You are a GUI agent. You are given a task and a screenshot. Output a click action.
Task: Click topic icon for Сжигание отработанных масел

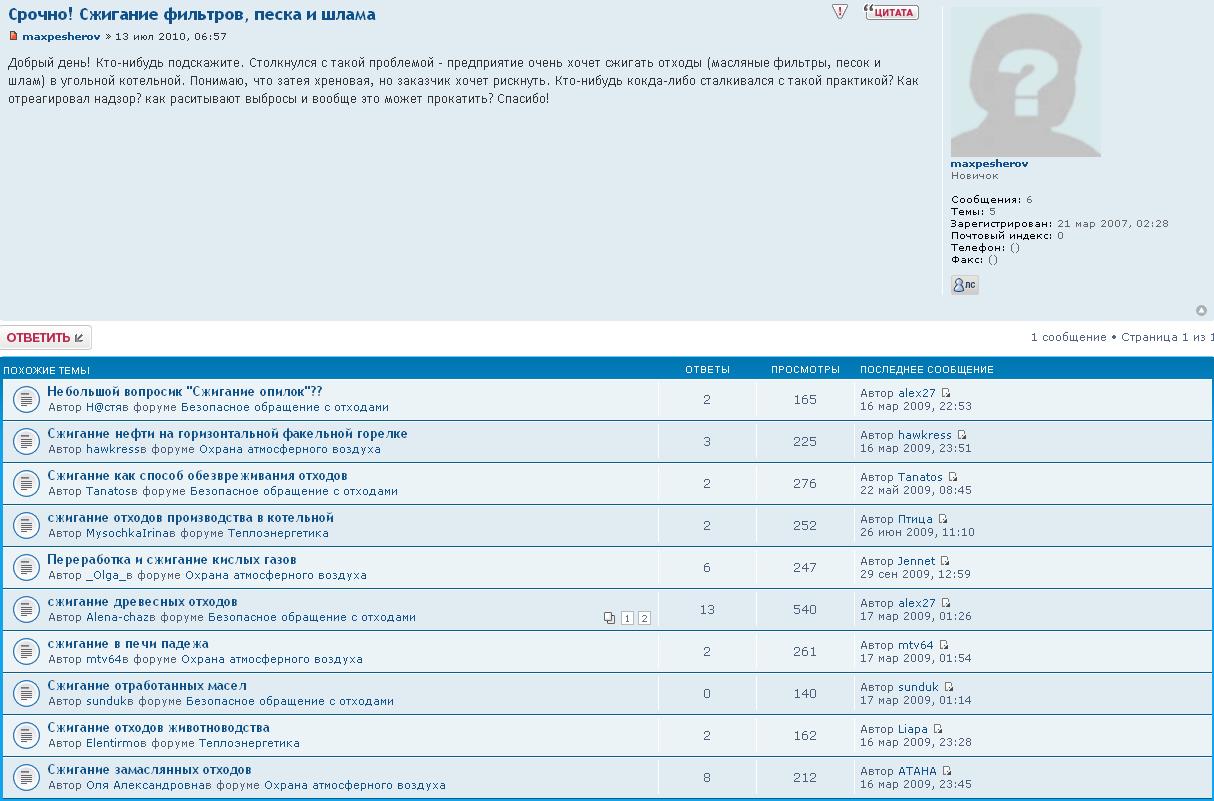point(26,693)
